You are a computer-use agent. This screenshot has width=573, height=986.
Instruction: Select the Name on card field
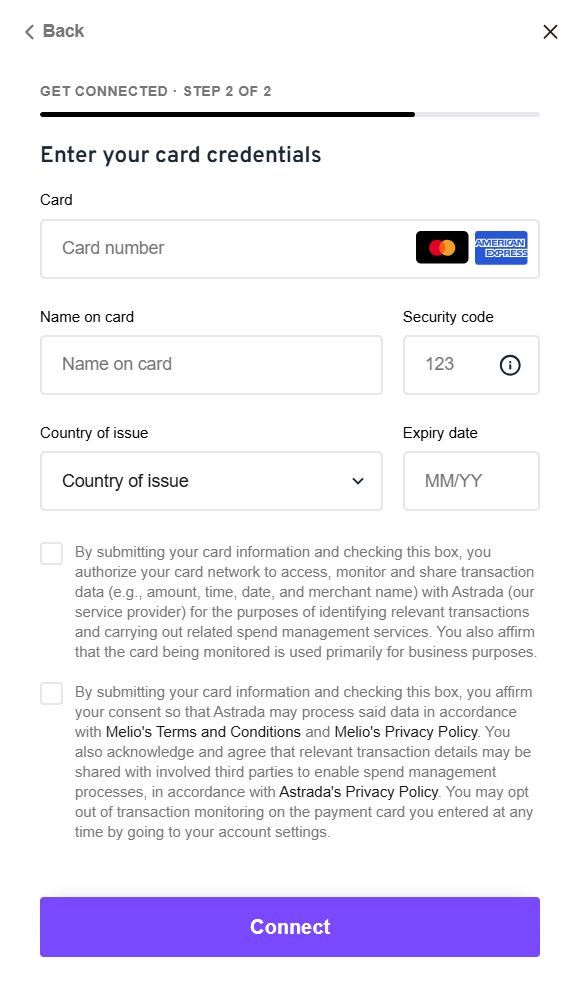(x=211, y=365)
